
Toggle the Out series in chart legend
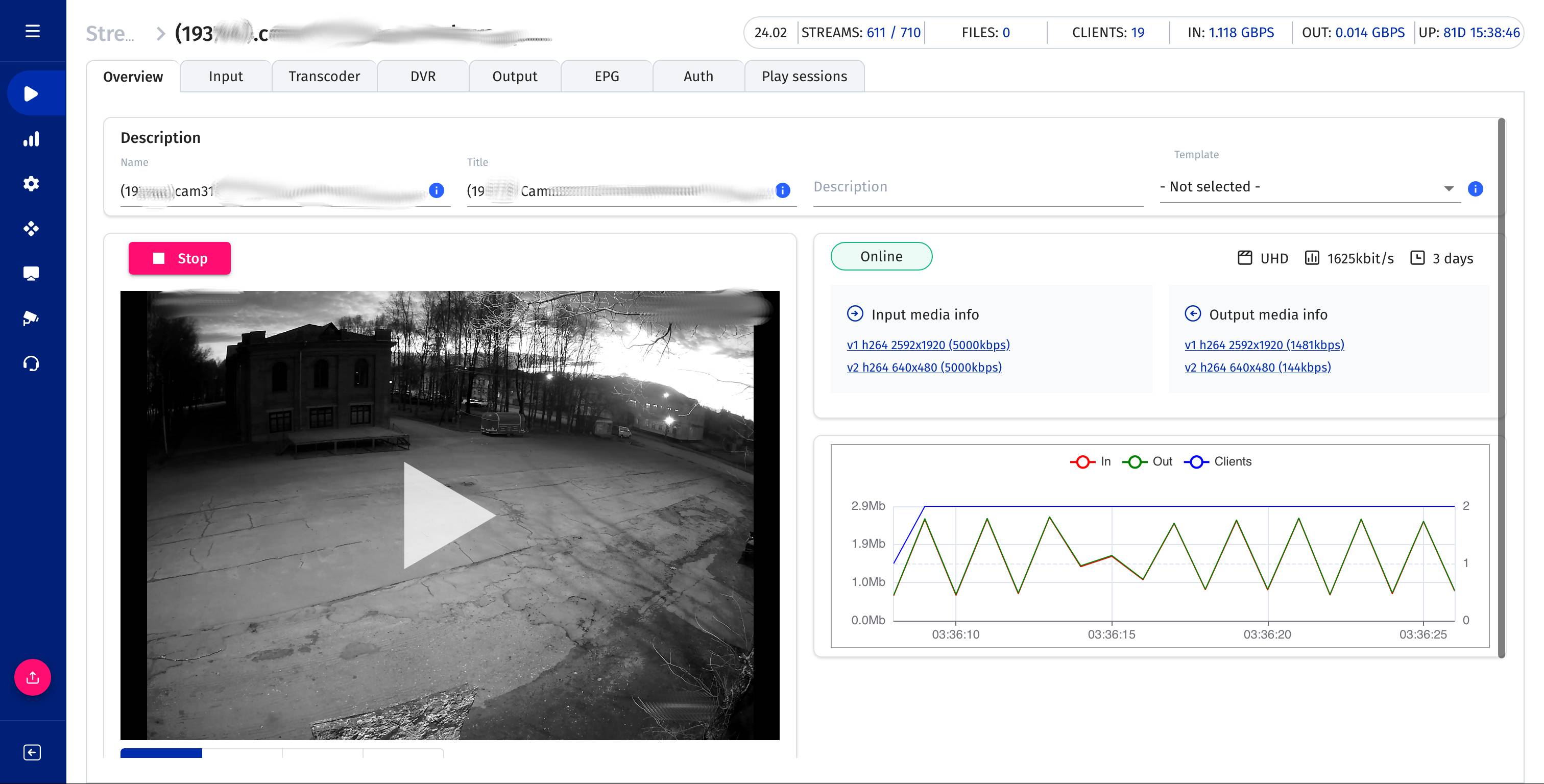pyautogui.click(x=1147, y=461)
